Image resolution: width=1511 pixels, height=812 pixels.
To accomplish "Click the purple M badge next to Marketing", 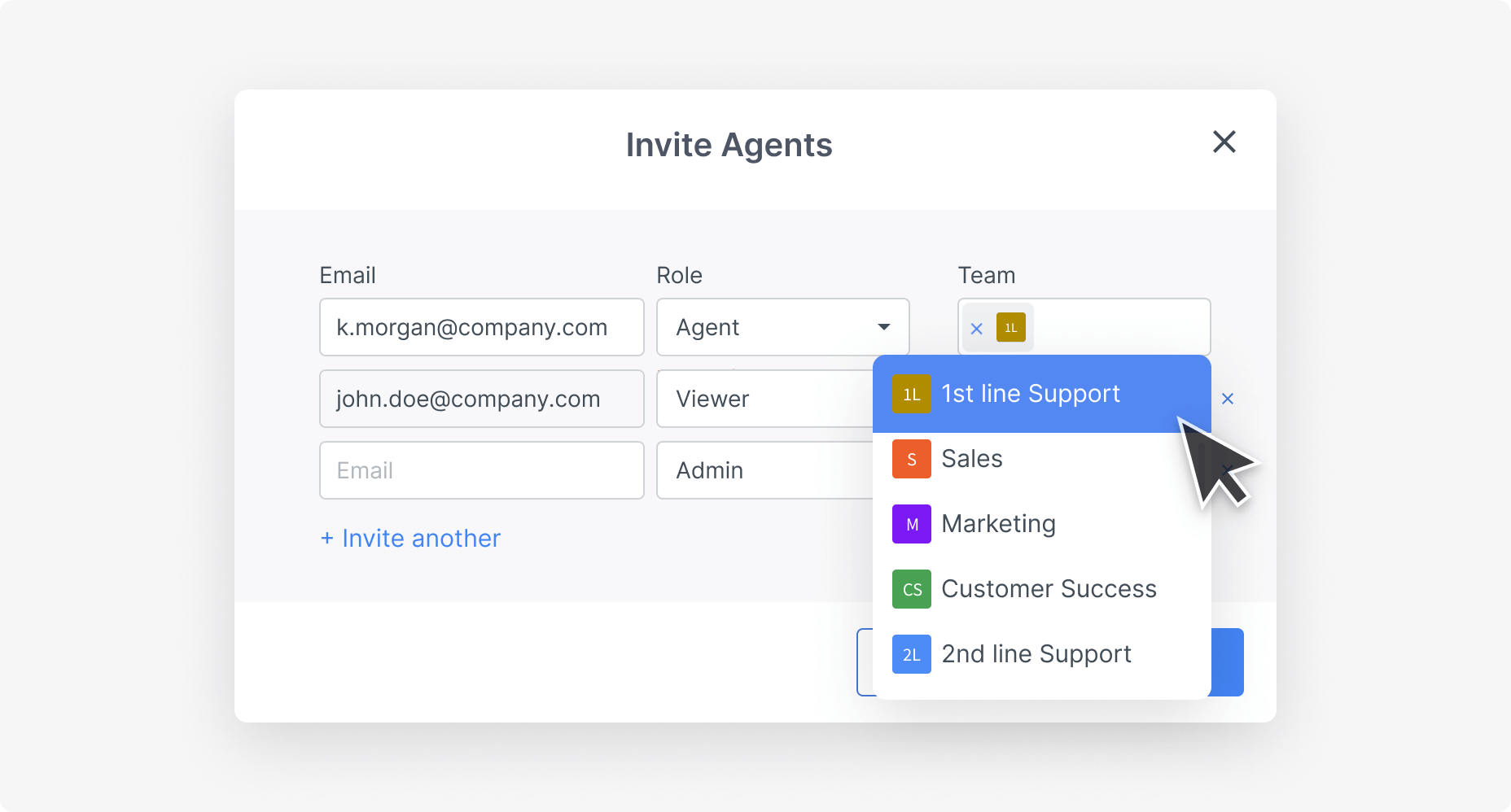I will click(911, 524).
